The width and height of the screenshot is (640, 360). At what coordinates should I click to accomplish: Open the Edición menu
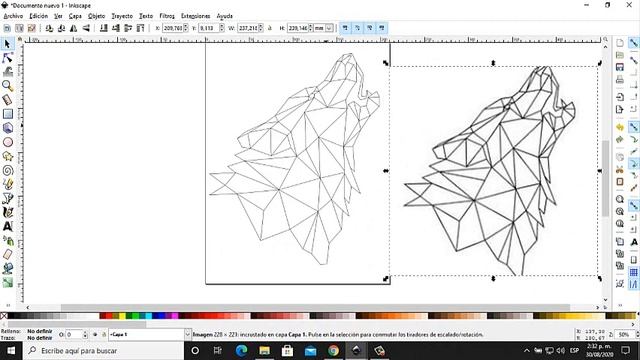38,16
